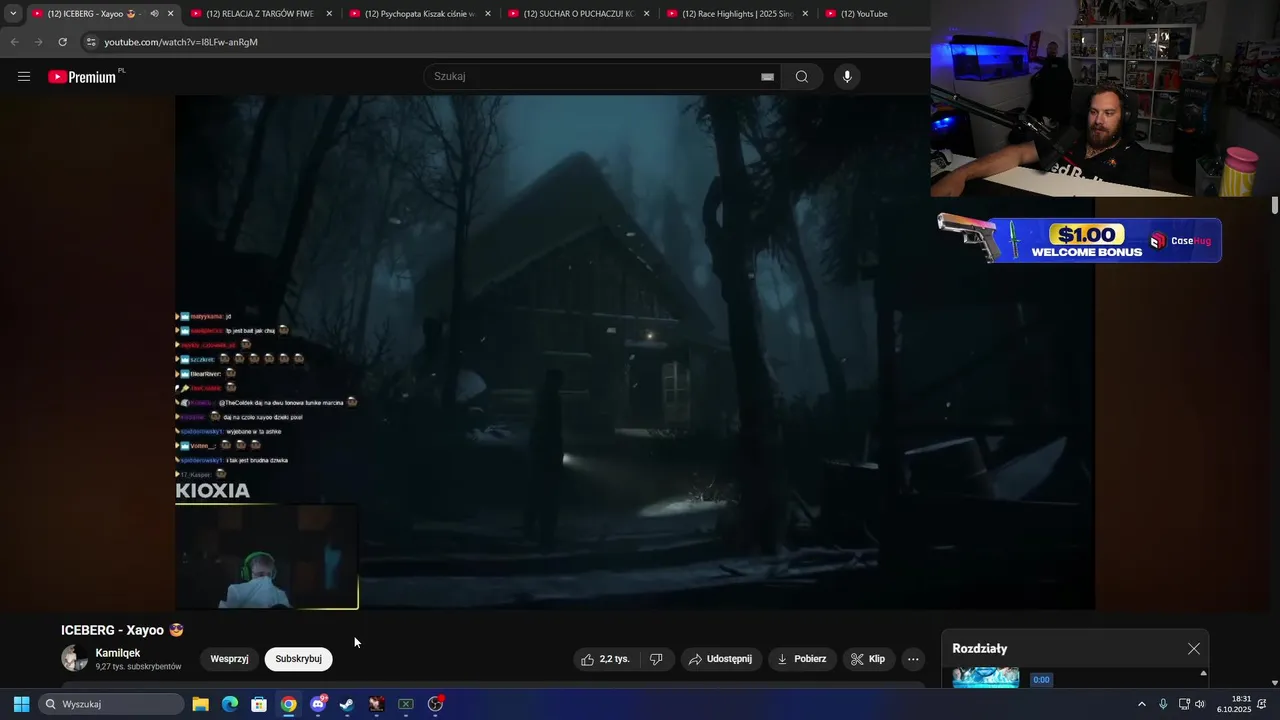Select first chapter thumbnail at 0:00

pos(986,678)
